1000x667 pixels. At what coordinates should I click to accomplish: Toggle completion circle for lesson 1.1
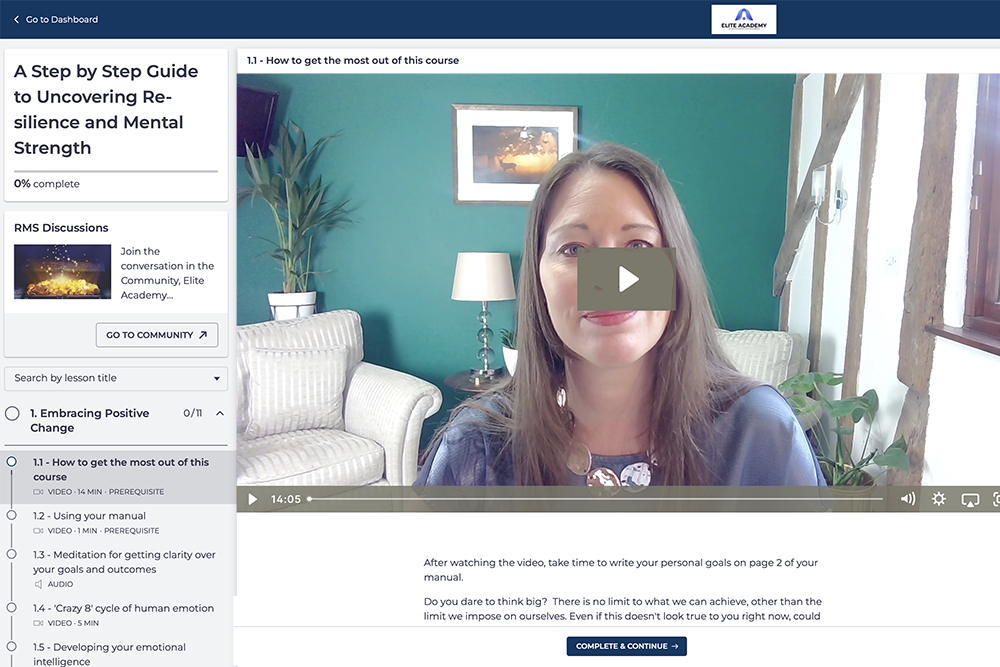tap(12, 462)
